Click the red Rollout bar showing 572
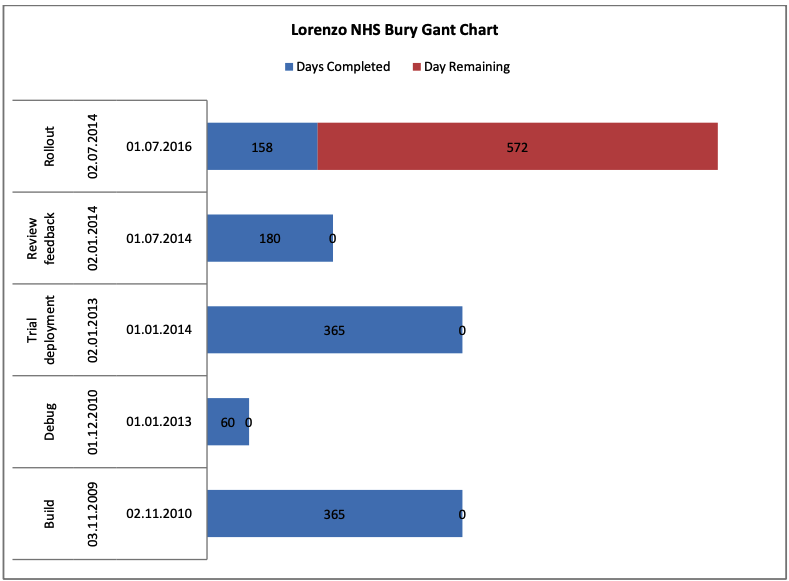This screenshot has width=789, height=581. pos(517,146)
